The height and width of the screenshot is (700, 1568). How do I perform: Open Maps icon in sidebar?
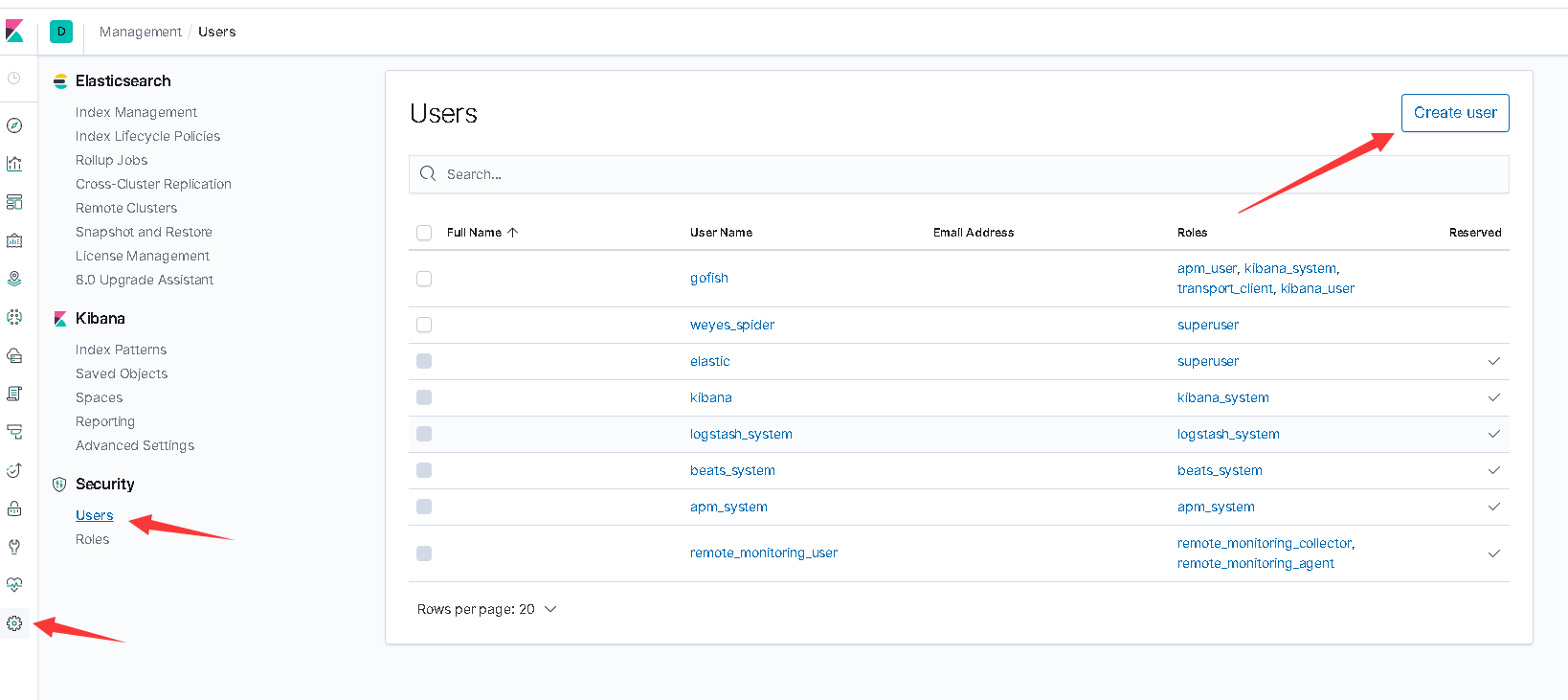(x=14, y=279)
